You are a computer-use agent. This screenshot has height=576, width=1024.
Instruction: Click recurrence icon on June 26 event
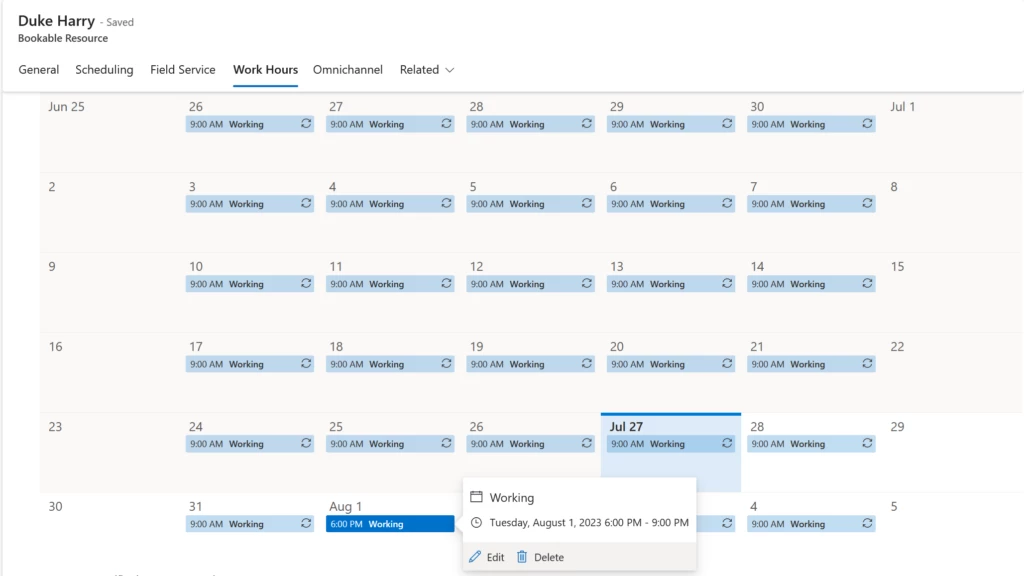[x=306, y=124]
